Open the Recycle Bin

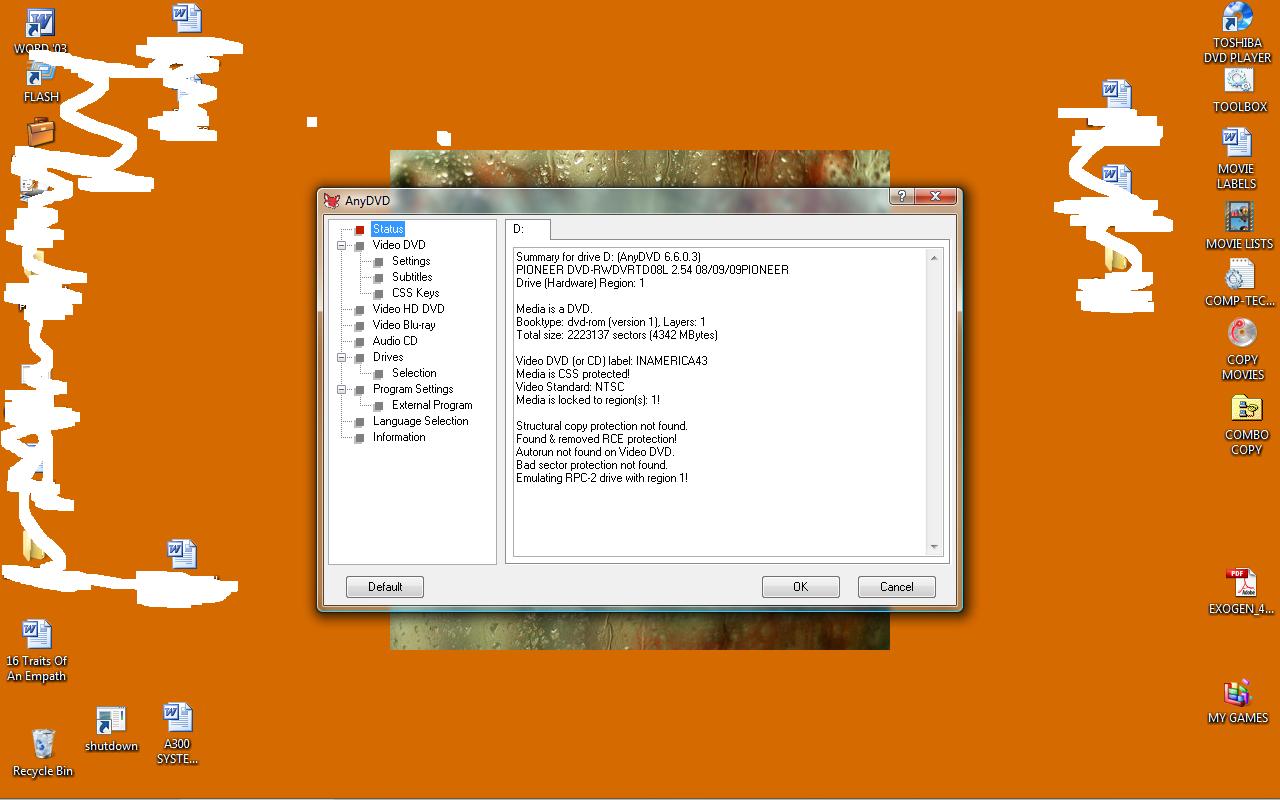point(43,753)
